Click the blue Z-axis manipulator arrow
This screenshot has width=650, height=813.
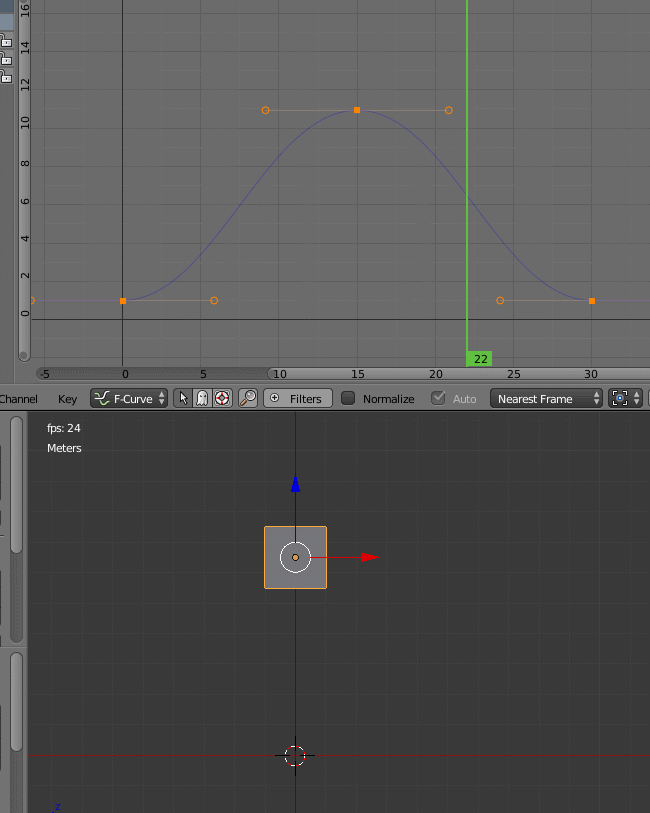(x=295, y=484)
